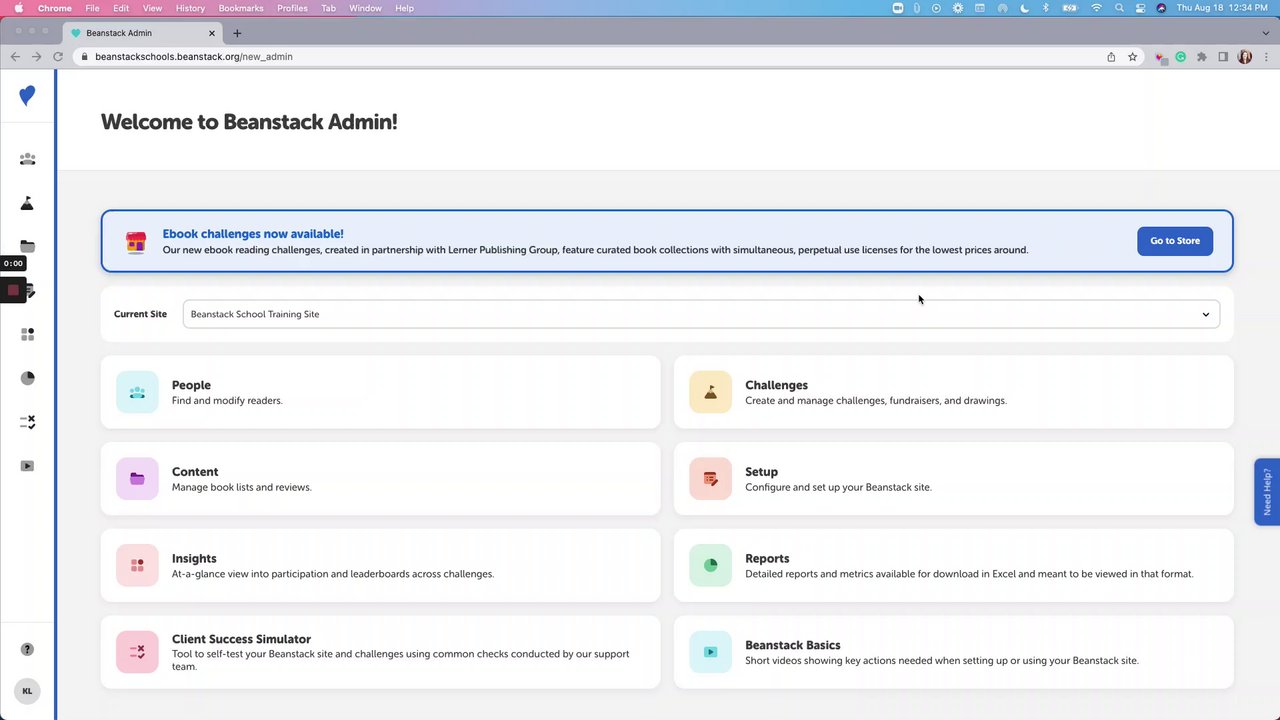Image resolution: width=1280 pixels, height=720 pixels.
Task: Open the History menu
Action: click(x=190, y=8)
